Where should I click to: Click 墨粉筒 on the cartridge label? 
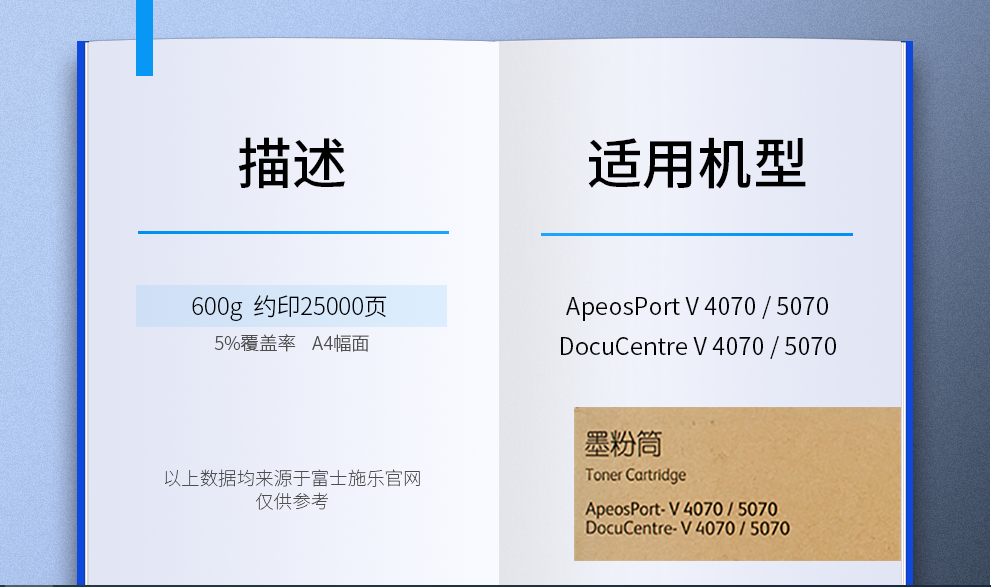pos(623,444)
